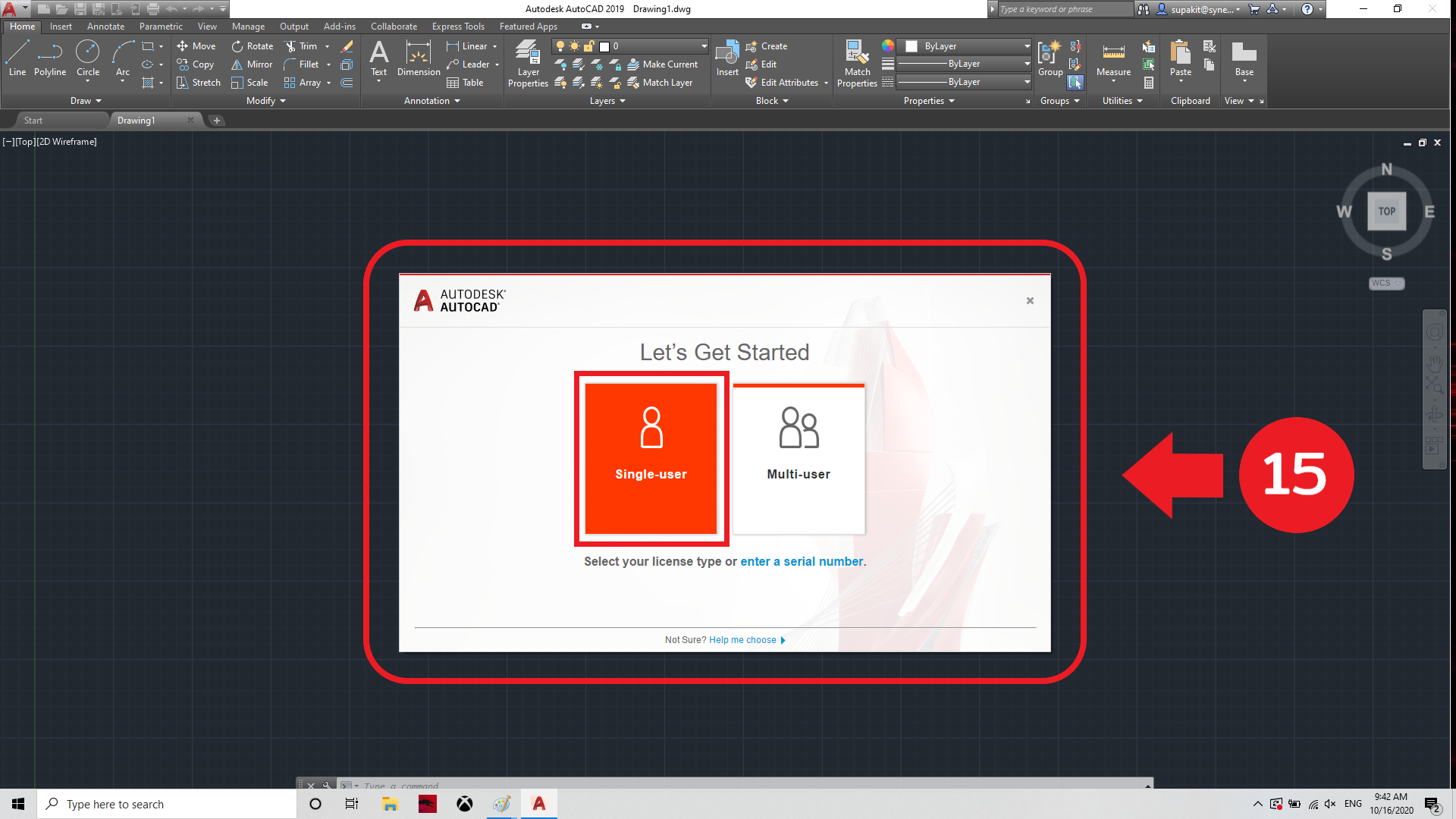The height and width of the screenshot is (819, 1456).
Task: Open the Start drawing tab
Action: click(x=33, y=121)
